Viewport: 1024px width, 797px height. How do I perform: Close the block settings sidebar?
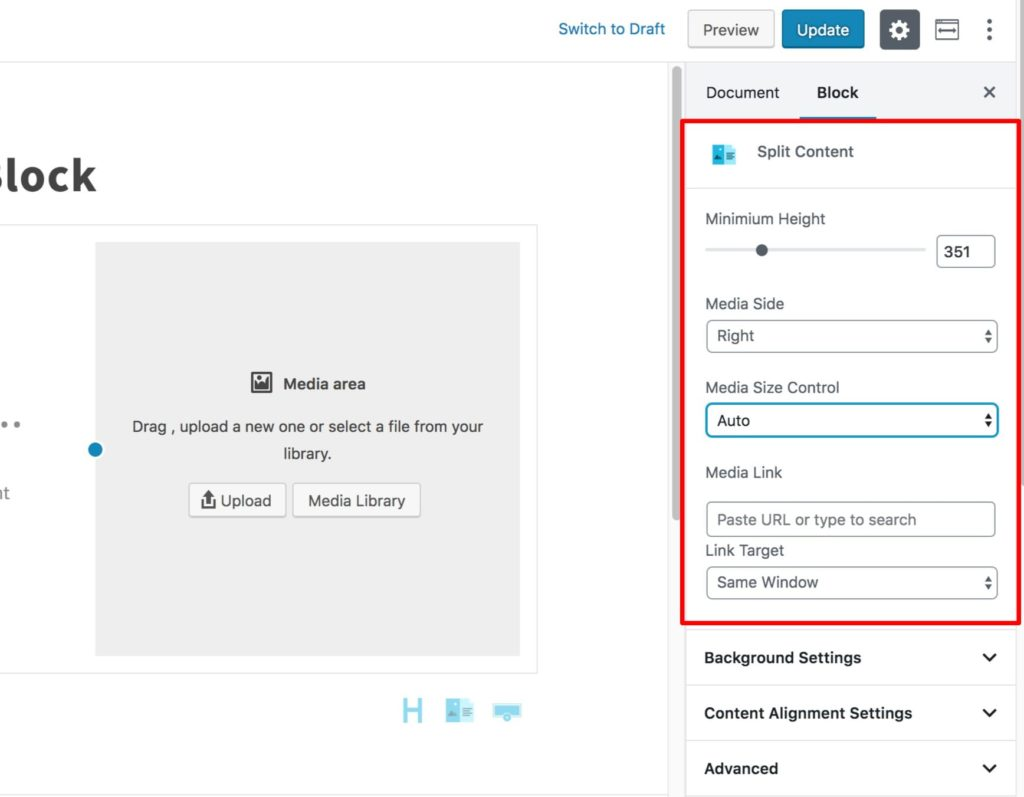(x=989, y=92)
